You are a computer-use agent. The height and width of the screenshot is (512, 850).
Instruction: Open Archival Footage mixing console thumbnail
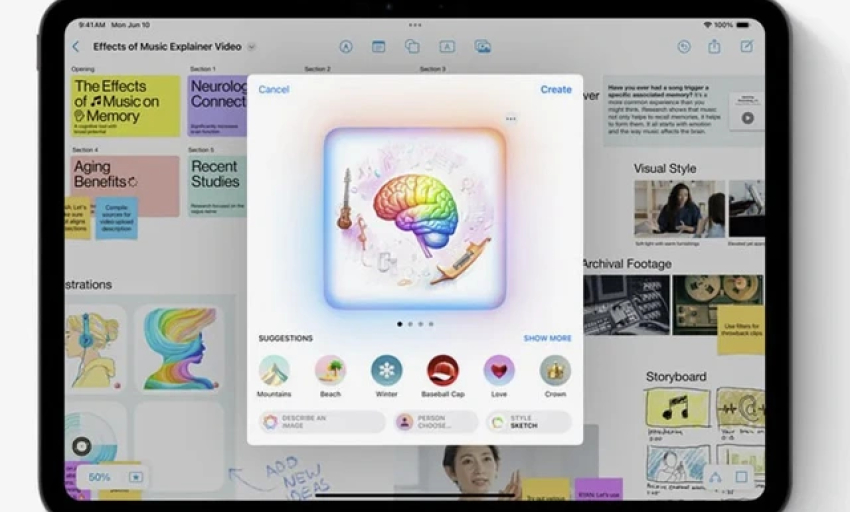(627, 305)
